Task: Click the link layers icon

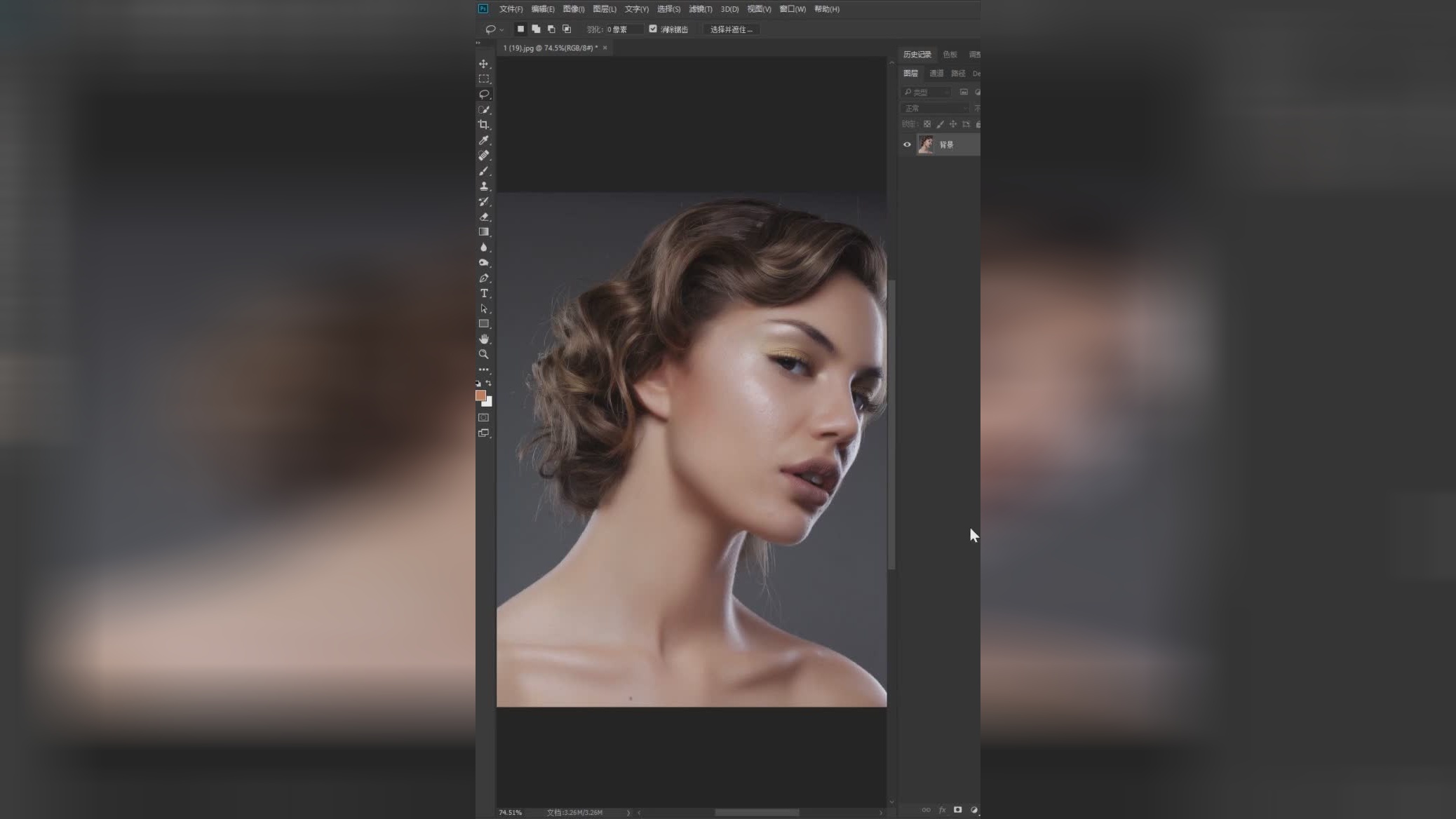Action: point(926,810)
